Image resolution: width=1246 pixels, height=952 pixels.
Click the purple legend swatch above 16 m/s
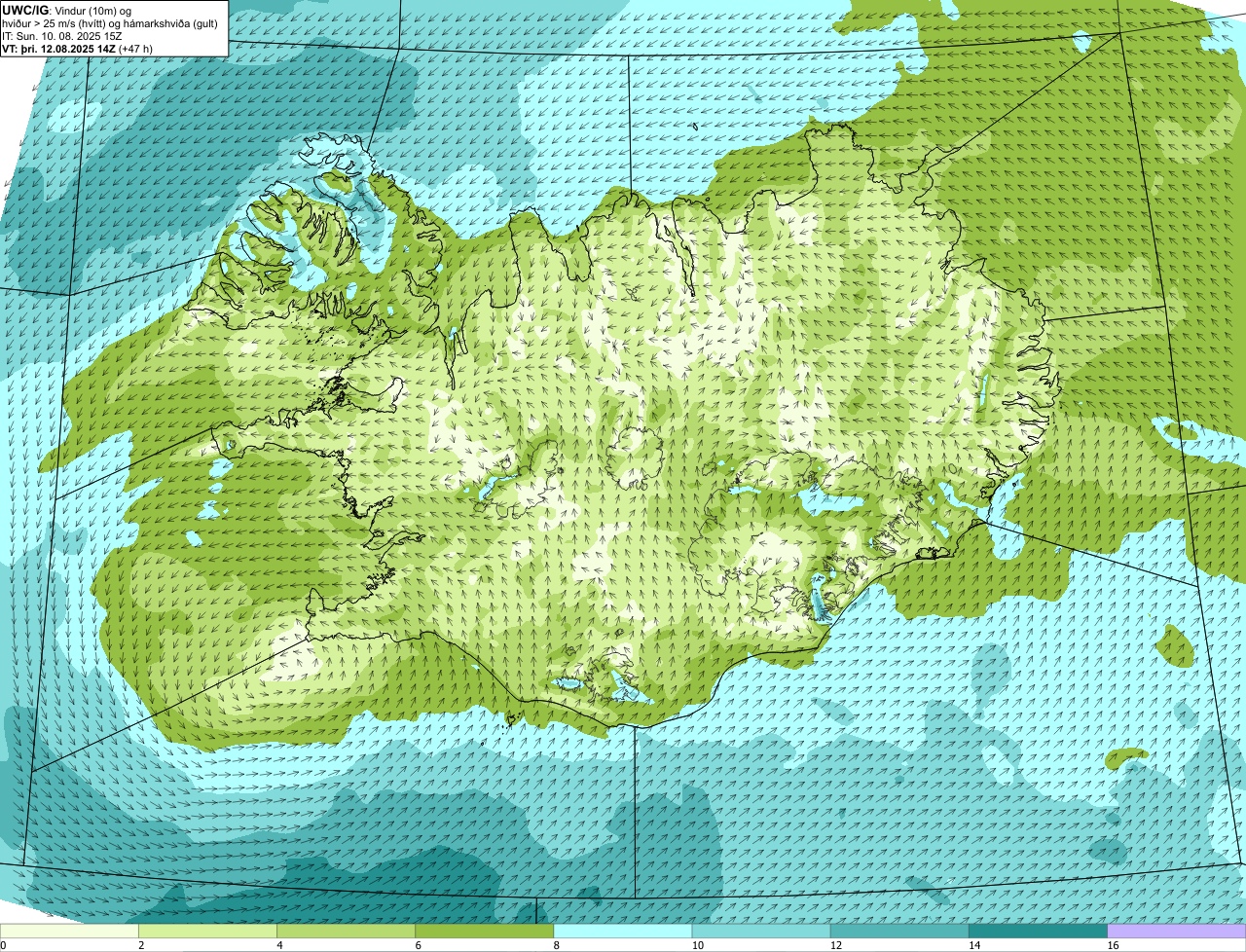(x=1177, y=932)
